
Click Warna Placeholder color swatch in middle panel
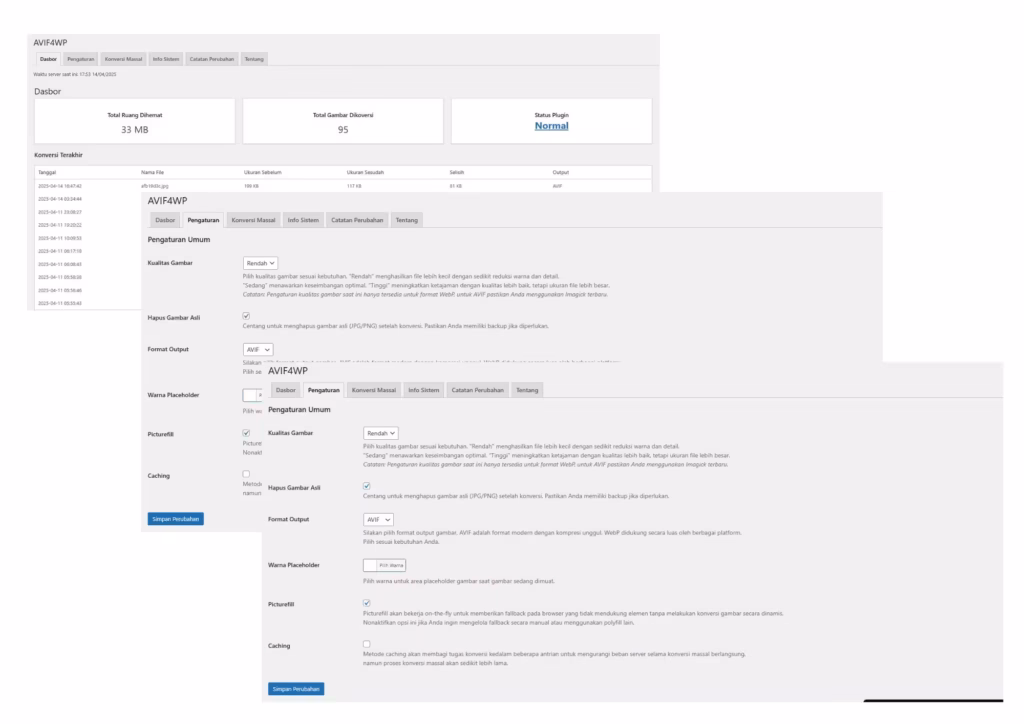[249, 395]
